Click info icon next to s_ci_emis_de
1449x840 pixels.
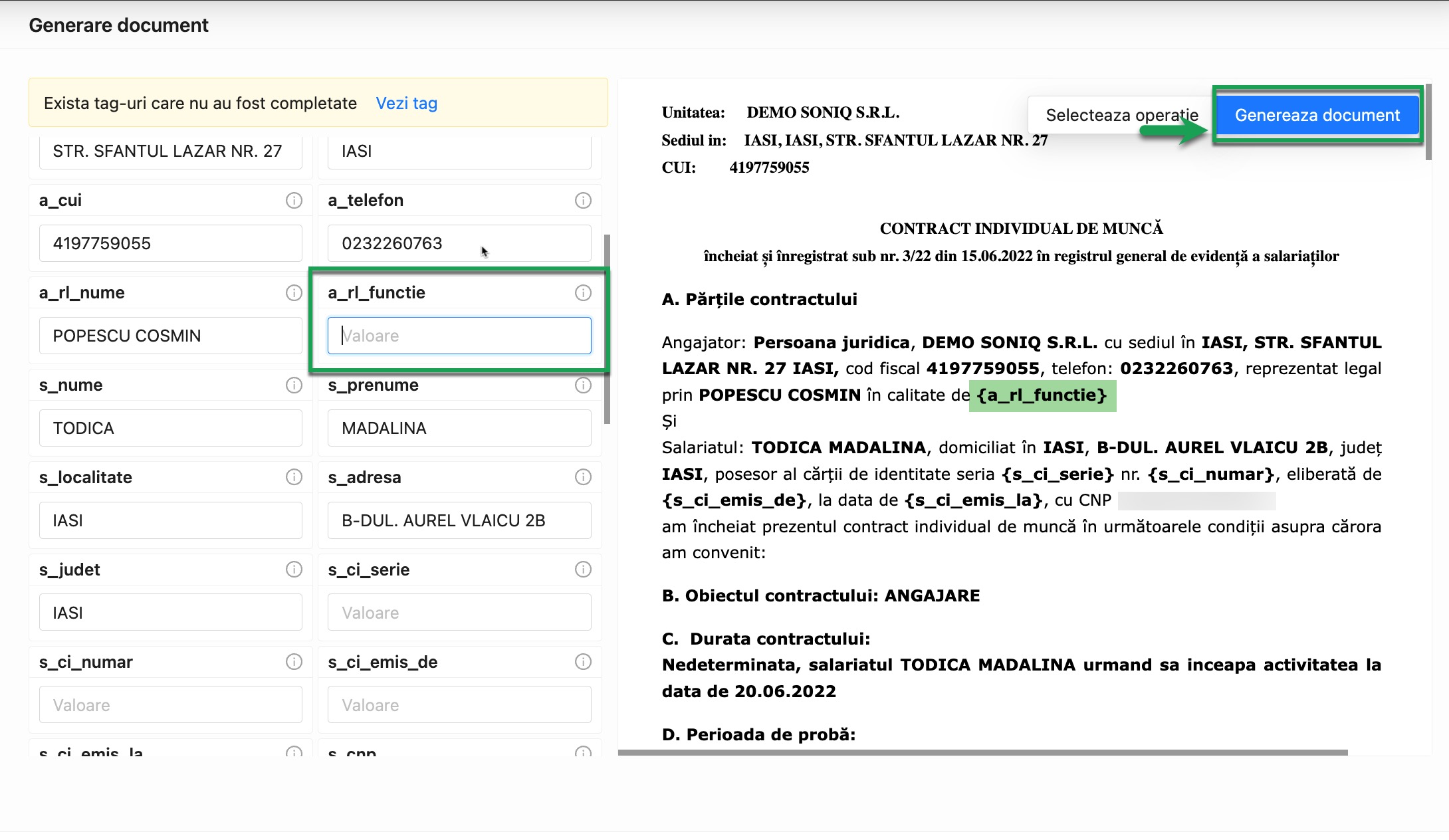[x=583, y=661]
